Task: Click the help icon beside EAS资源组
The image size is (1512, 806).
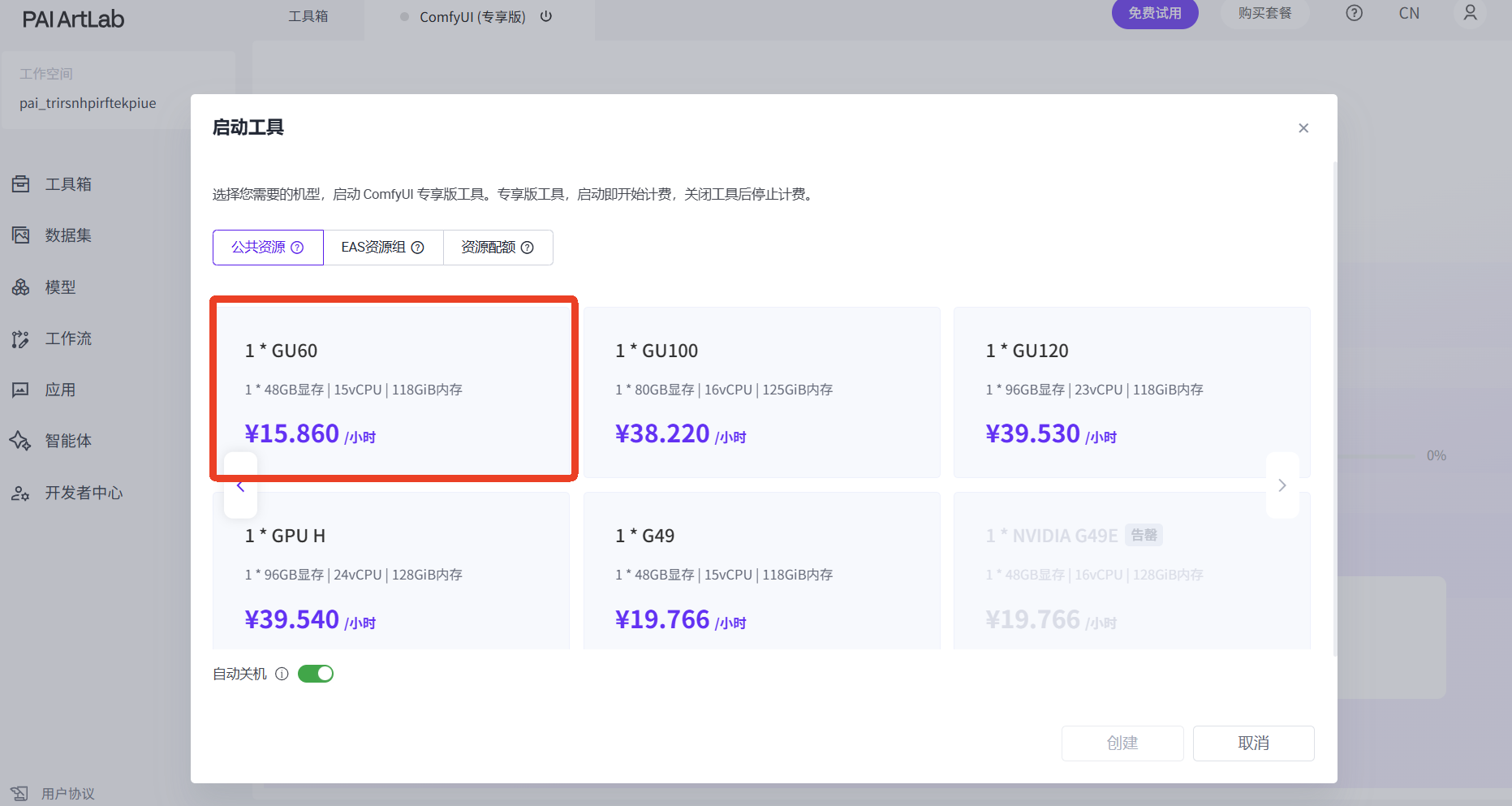Action: point(417,248)
